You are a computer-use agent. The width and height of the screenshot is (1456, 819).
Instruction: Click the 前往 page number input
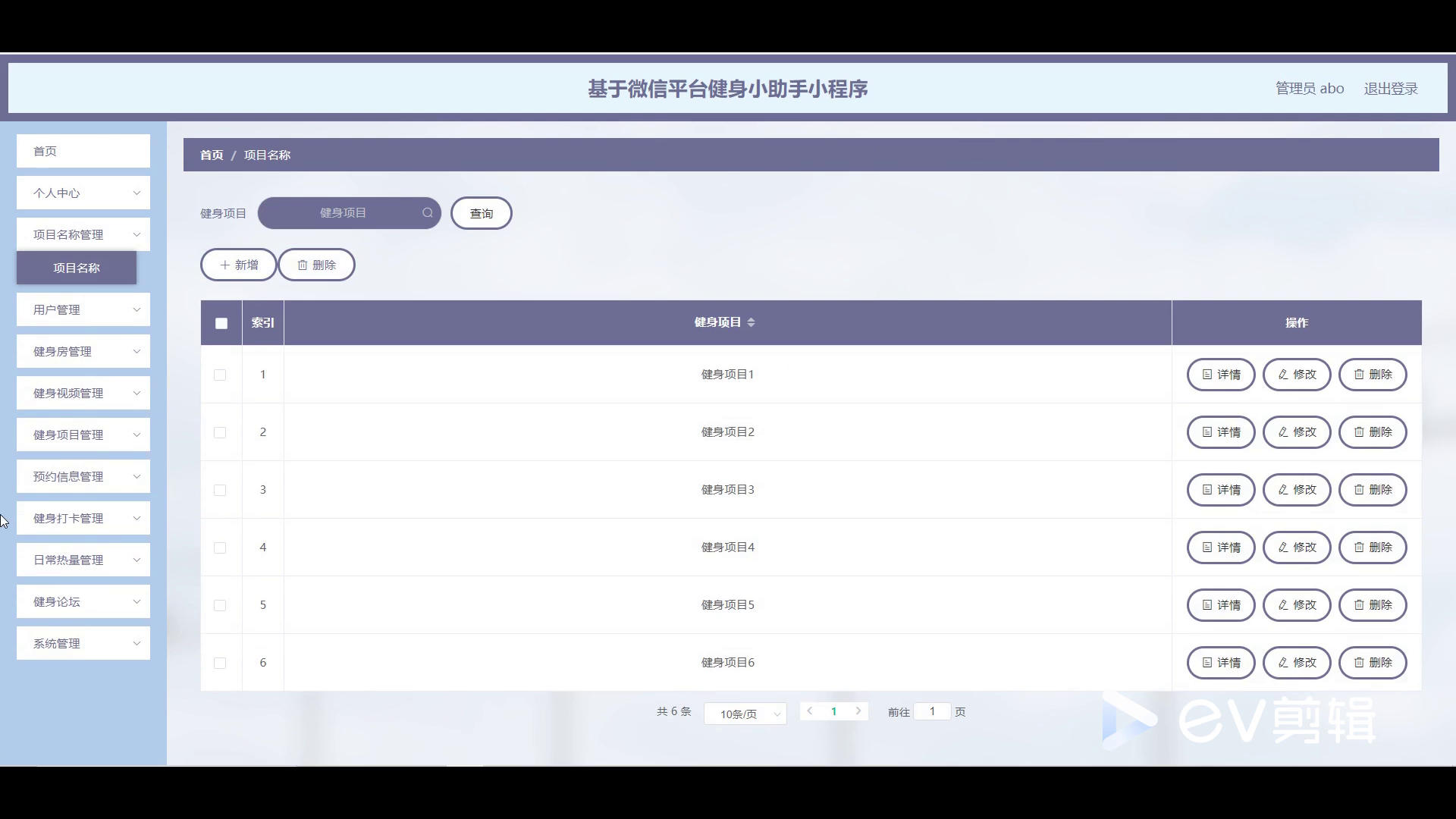pyautogui.click(x=932, y=711)
